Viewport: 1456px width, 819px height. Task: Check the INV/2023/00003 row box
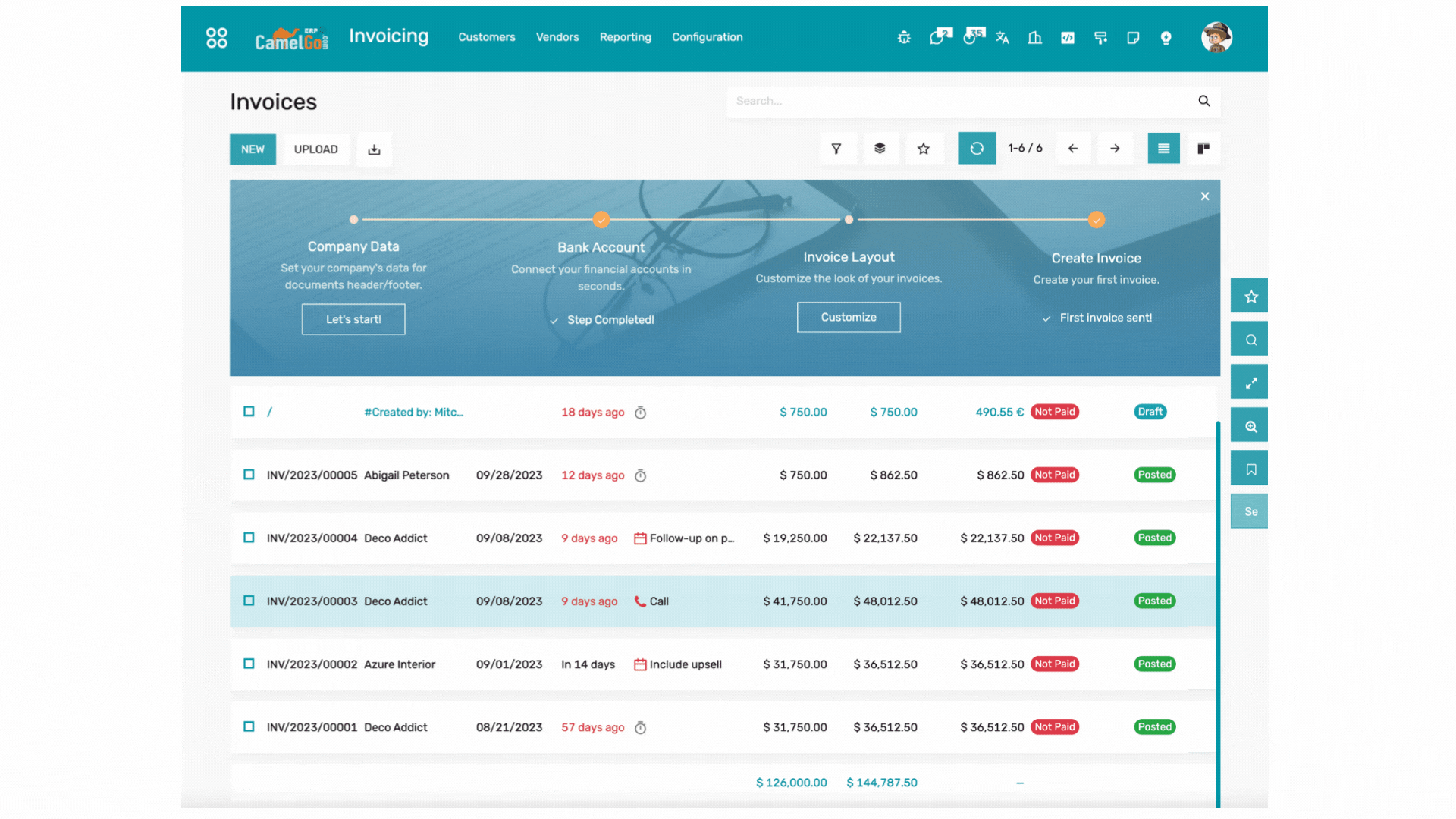249,601
